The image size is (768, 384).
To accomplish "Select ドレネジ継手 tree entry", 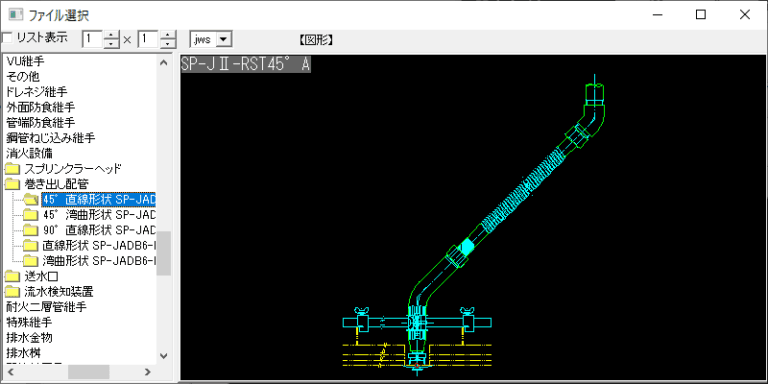I will point(37,92).
